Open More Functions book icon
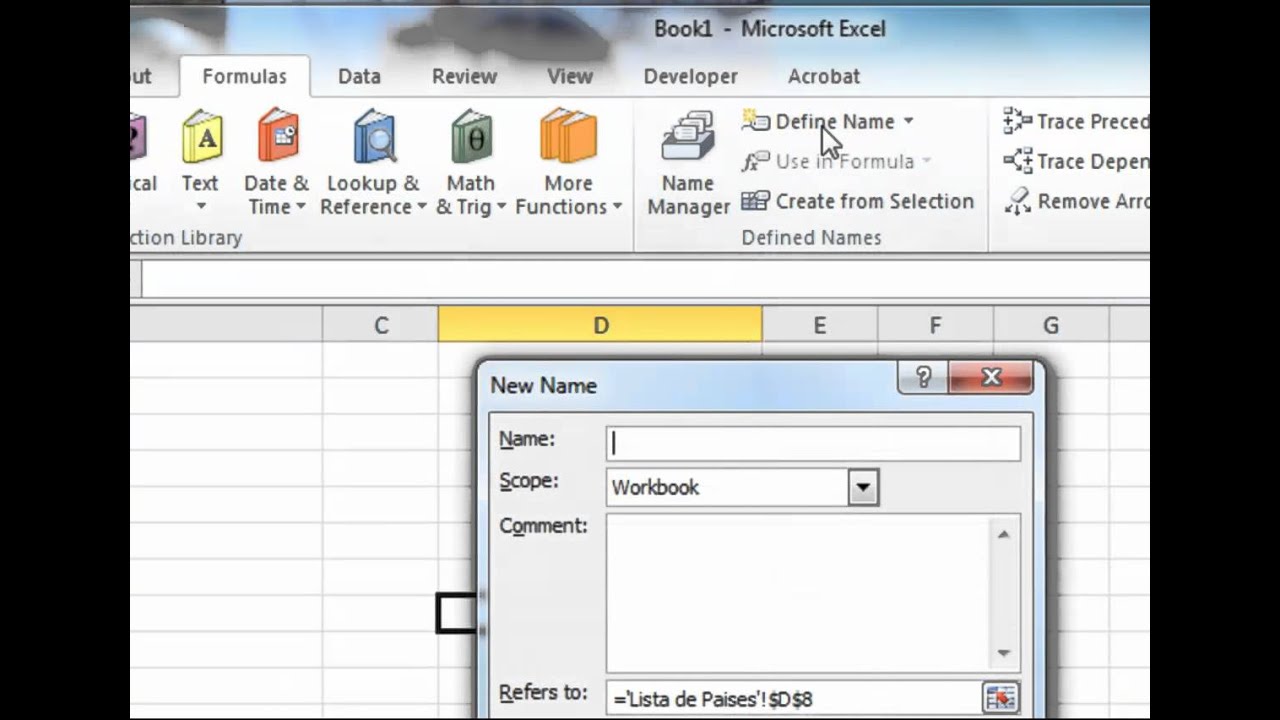 click(x=568, y=137)
